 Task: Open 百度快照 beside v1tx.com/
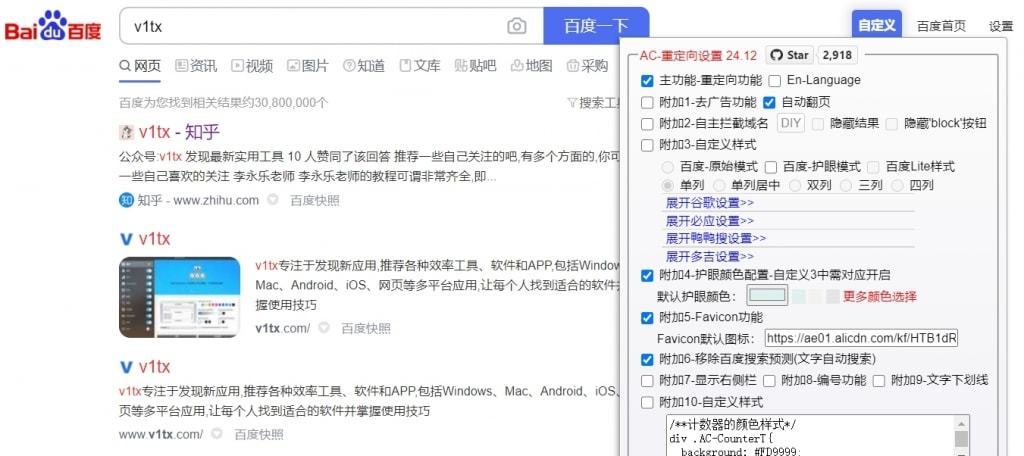(366, 328)
